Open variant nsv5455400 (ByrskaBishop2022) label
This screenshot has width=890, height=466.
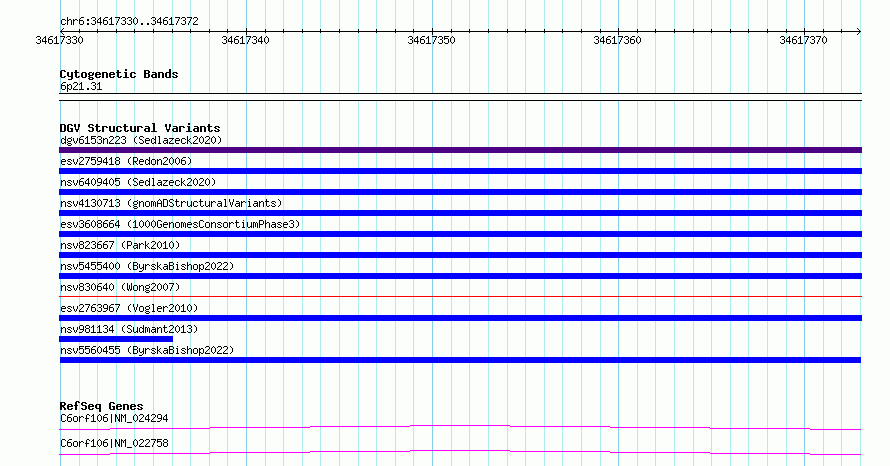pyautogui.click(x=147, y=266)
